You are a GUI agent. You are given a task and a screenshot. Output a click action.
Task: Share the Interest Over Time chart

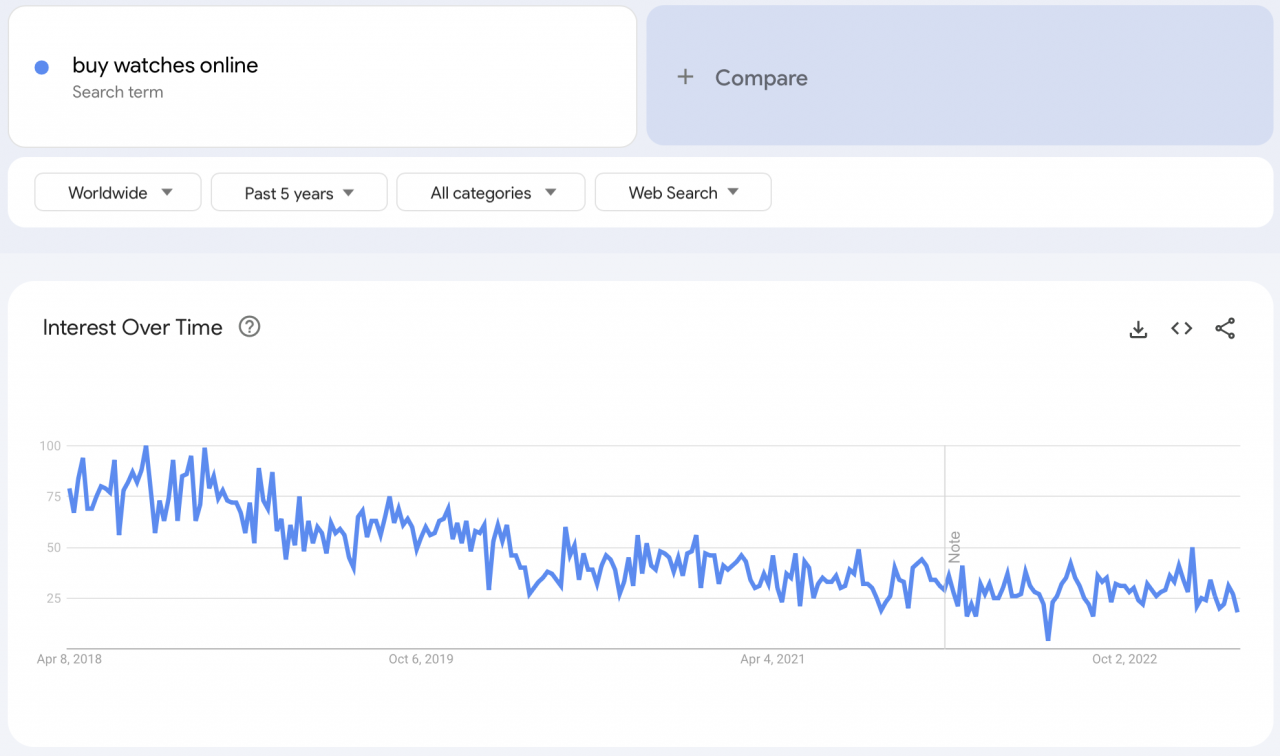coord(1225,328)
